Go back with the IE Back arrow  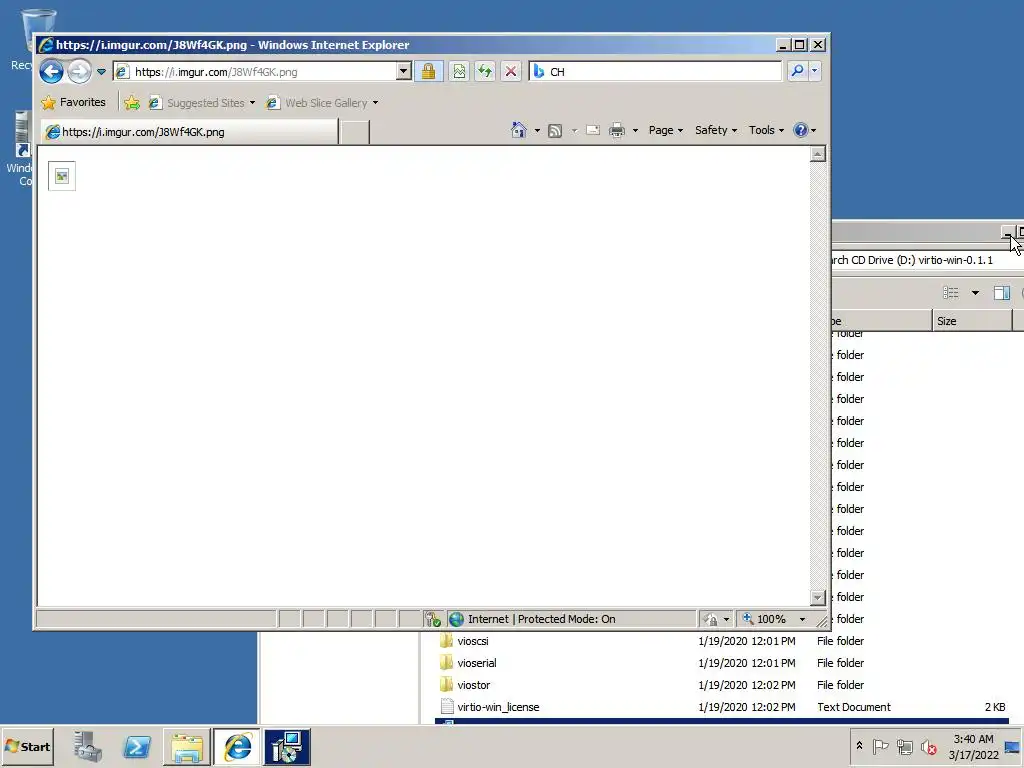[x=51, y=71]
